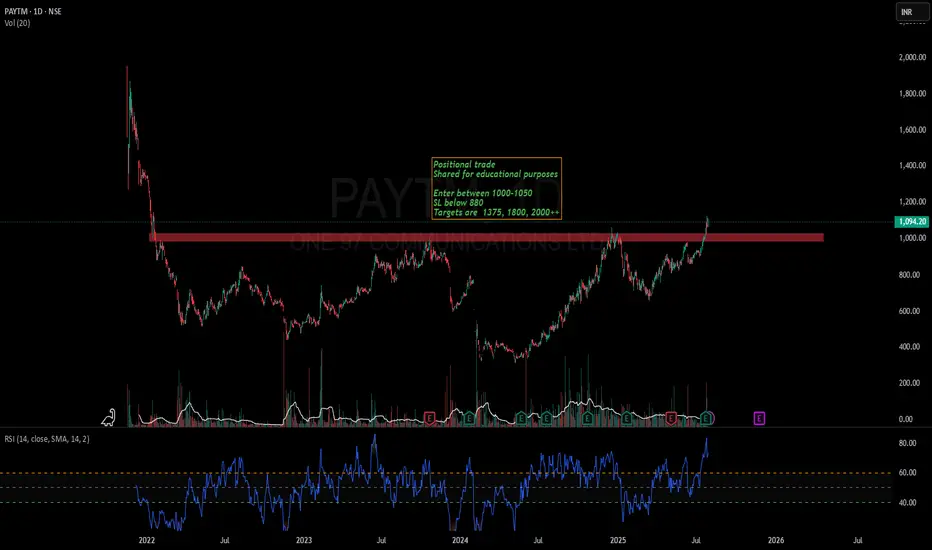Viewport: 932px width, 550px height.
Task: Click the green earnings marker just after the 2025 label
Action: tap(626, 419)
